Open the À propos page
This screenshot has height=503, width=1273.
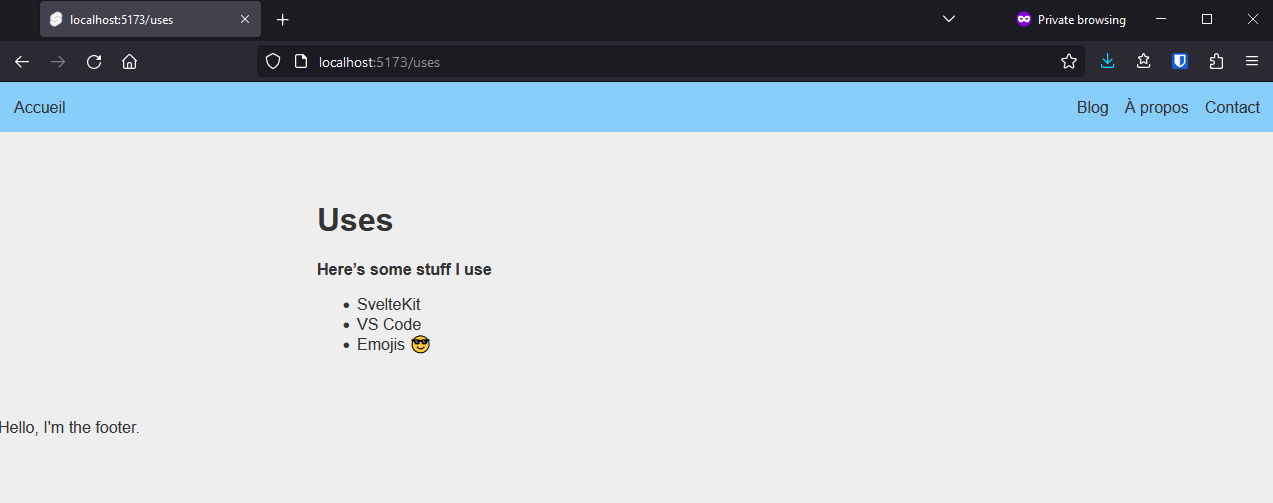1156,107
